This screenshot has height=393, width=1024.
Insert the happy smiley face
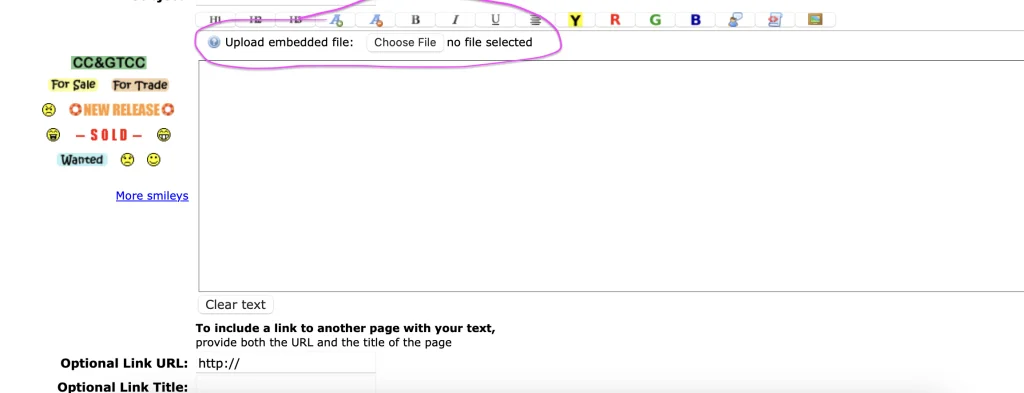click(153, 160)
